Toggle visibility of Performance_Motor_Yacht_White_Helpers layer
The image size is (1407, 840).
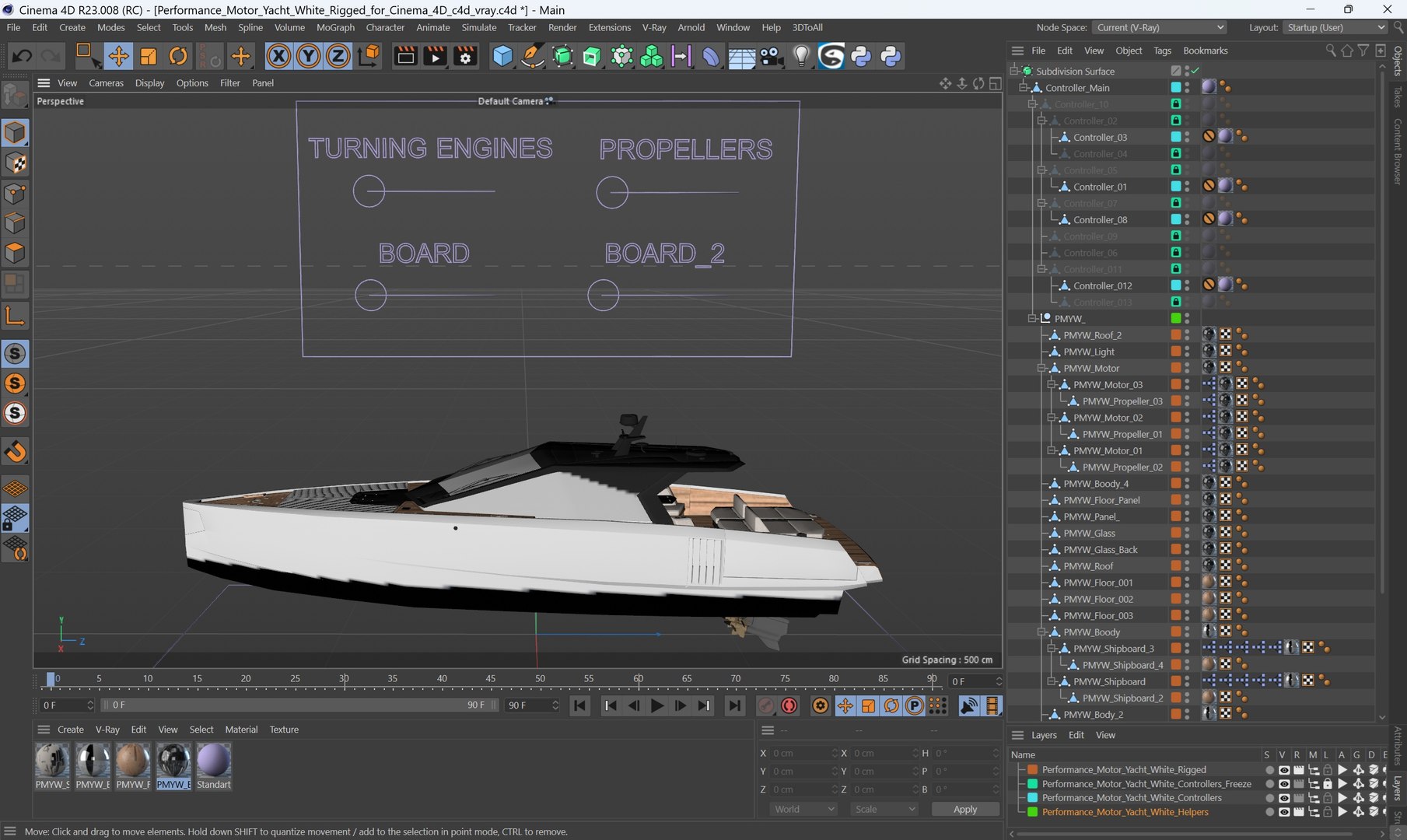[1284, 812]
